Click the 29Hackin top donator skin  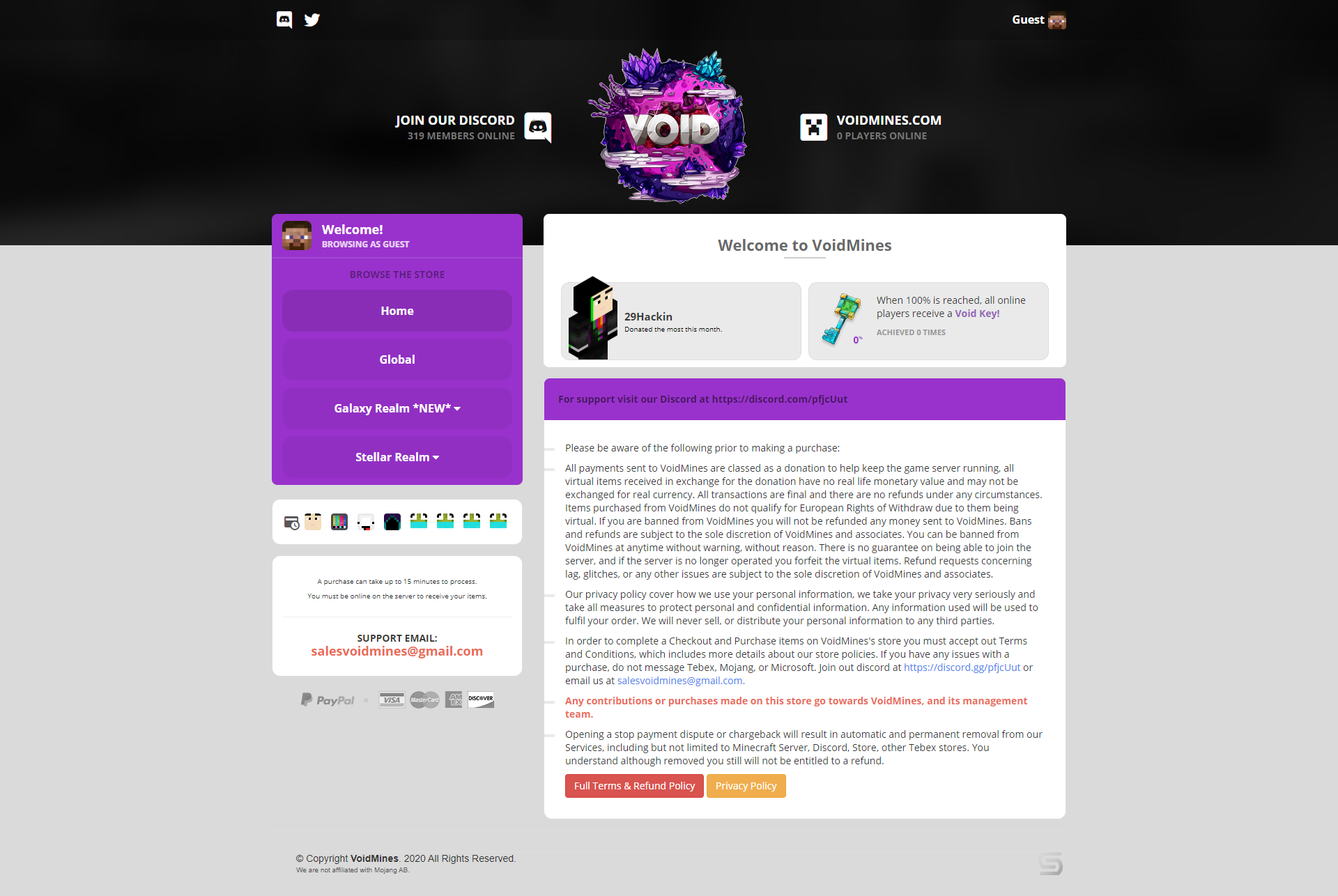[593, 318]
